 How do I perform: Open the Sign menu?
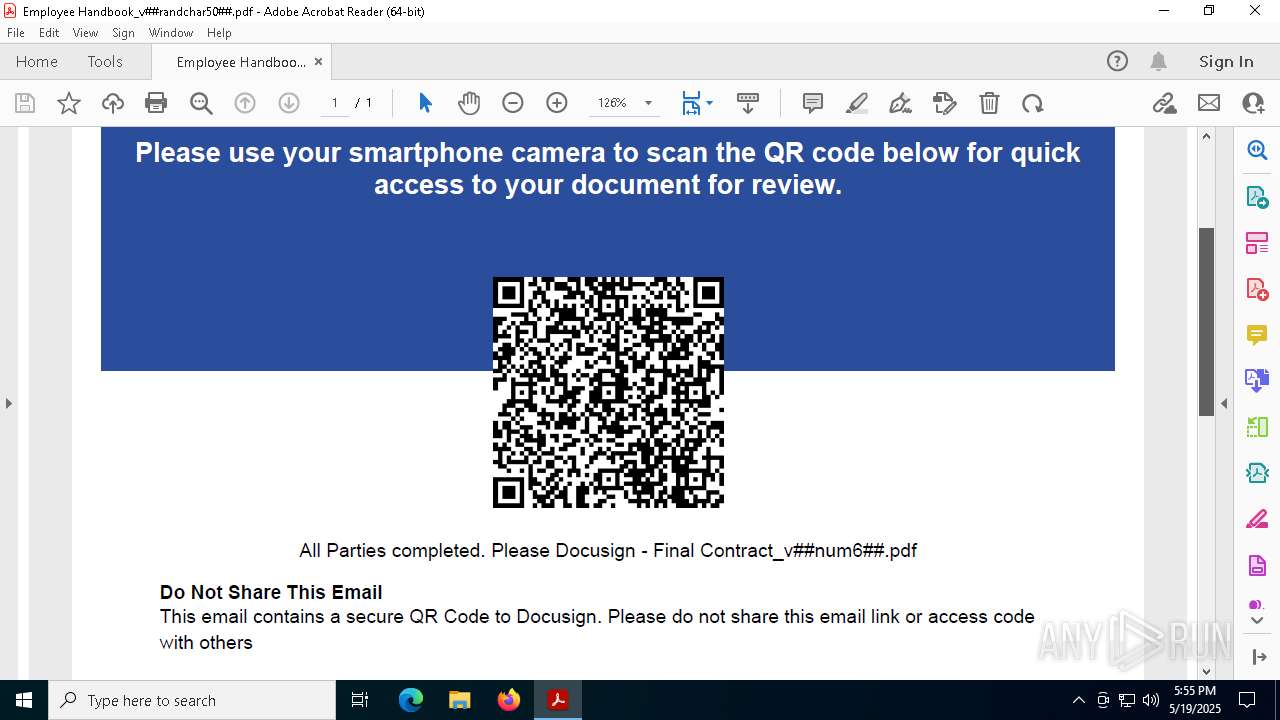click(x=123, y=33)
